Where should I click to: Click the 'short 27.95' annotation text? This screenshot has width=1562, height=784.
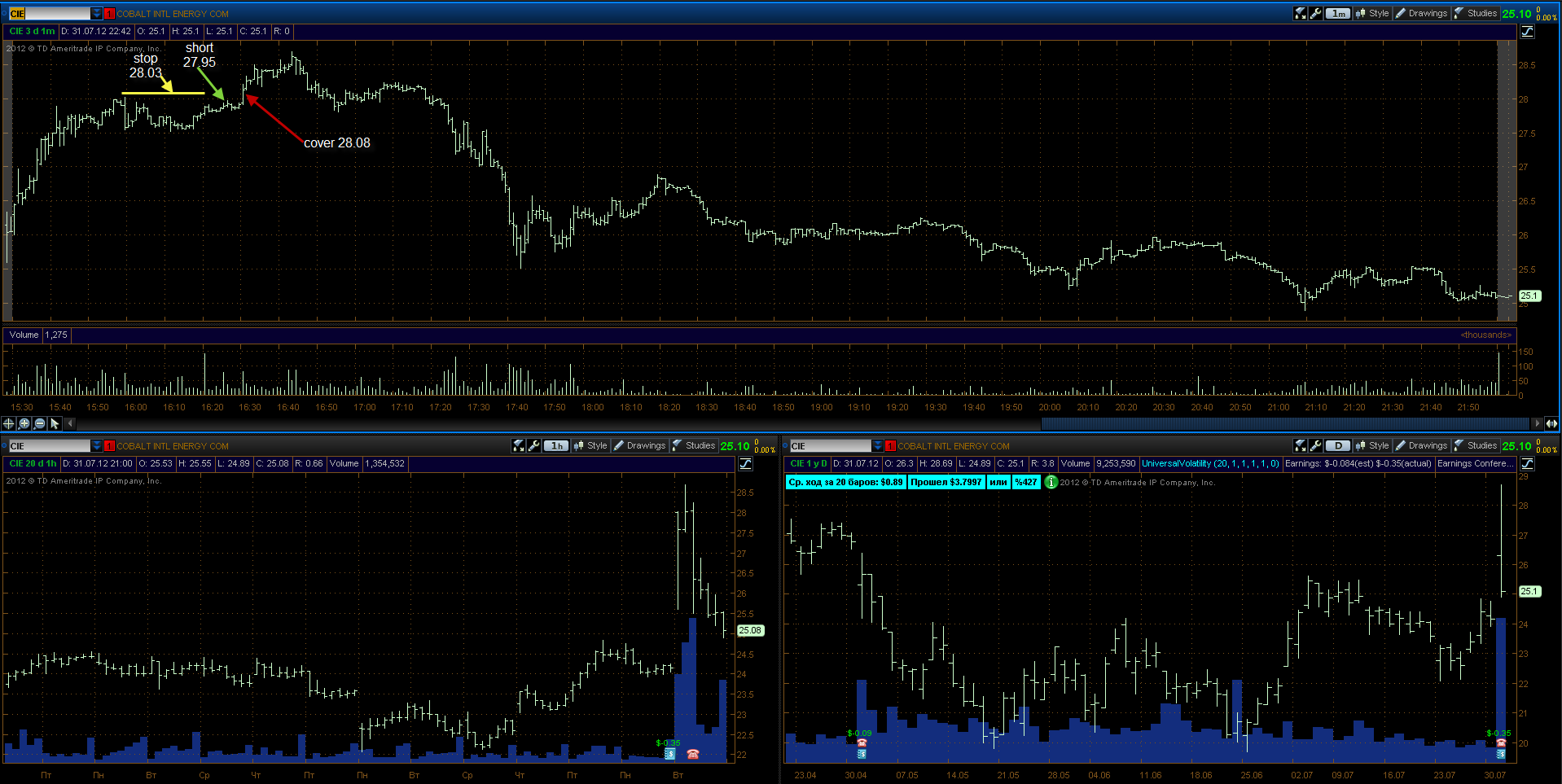tap(200, 55)
